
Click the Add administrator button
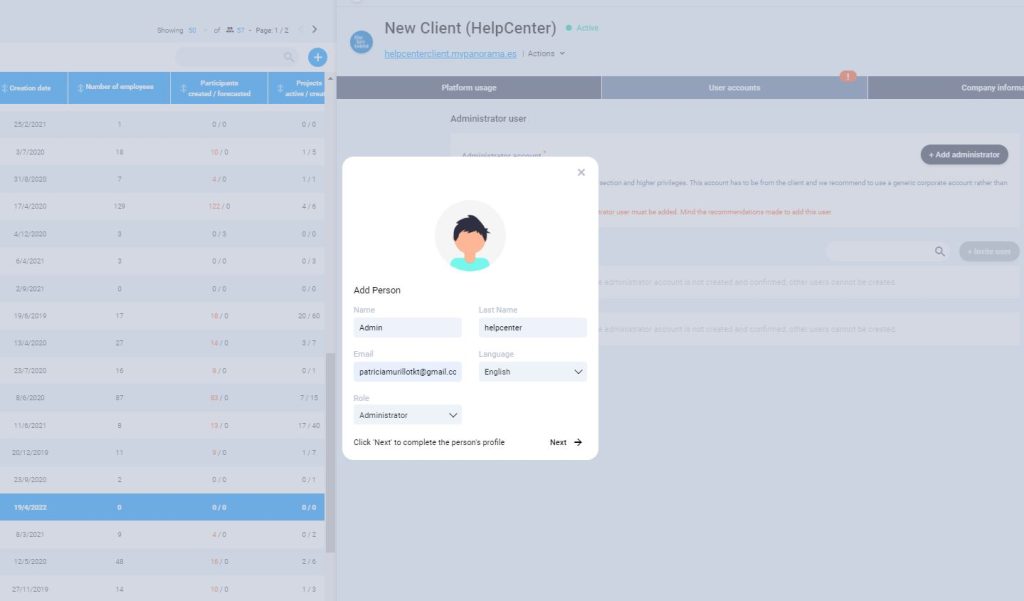tap(964, 155)
